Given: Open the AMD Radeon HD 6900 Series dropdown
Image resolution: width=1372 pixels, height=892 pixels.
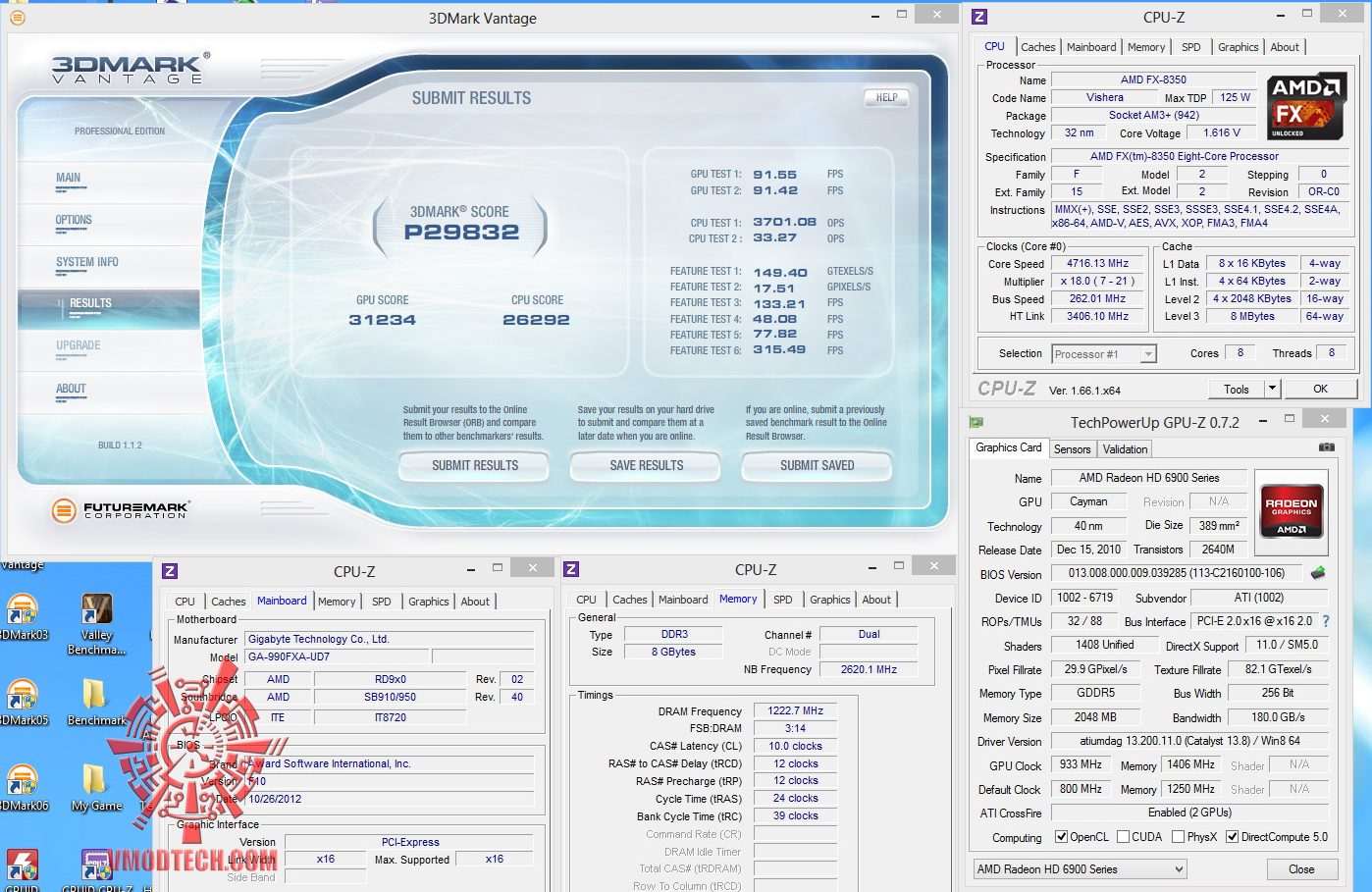Looking at the screenshot, I should [x=1080, y=869].
